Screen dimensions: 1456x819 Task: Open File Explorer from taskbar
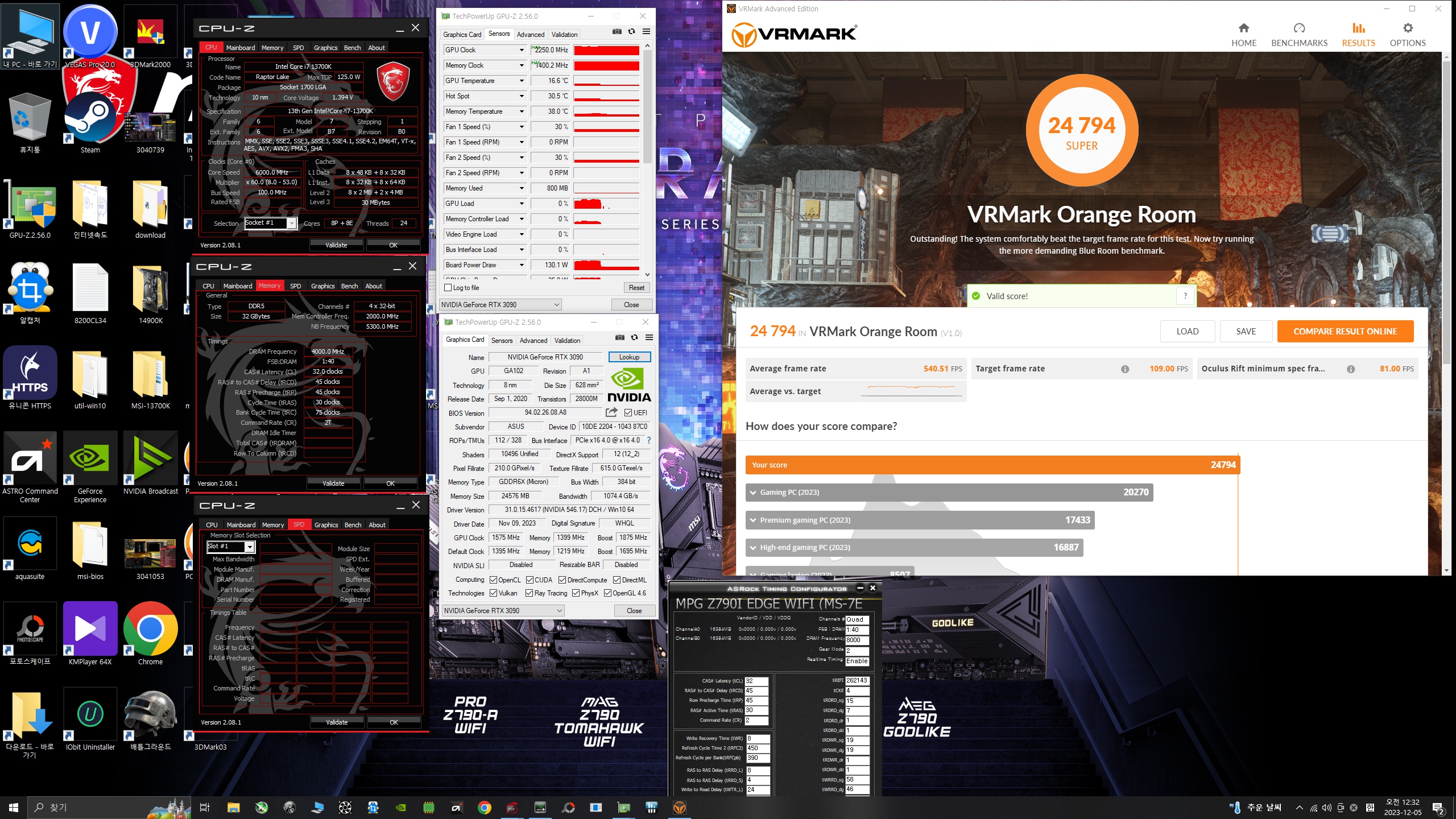click(233, 808)
